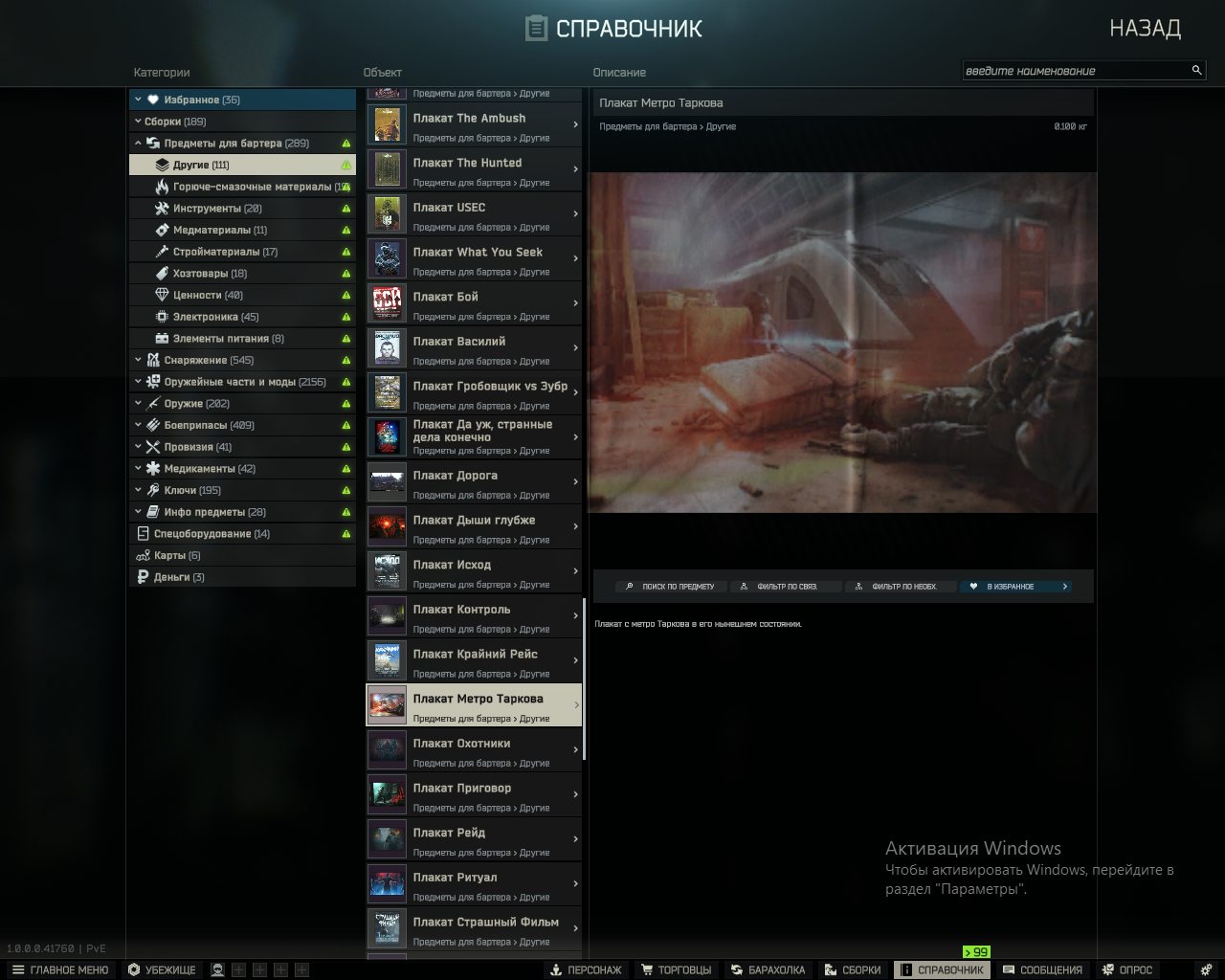Click the large Метро Таркова poster preview
Screen dimensions: 1225x980
pyautogui.click(x=842, y=343)
